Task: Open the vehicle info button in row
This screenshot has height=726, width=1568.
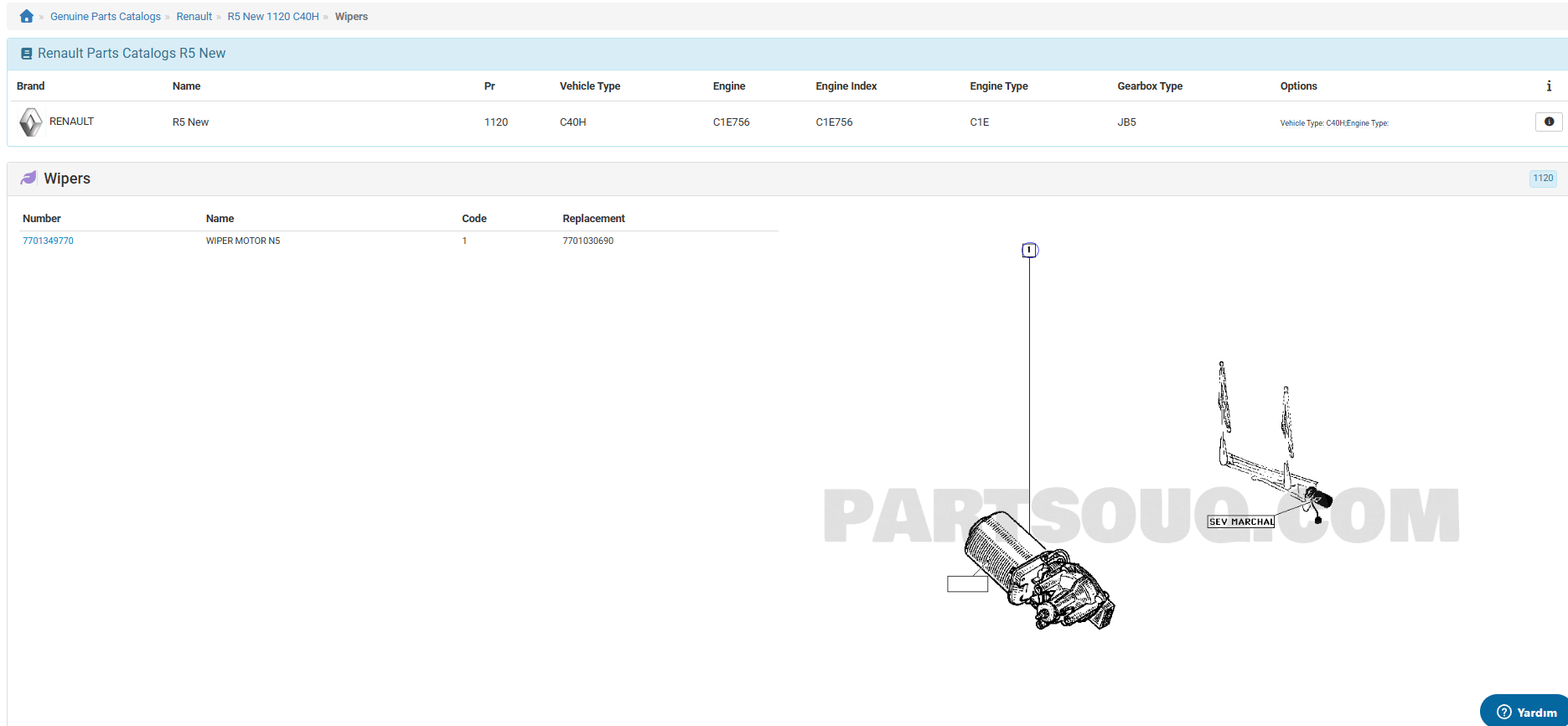Action: point(1549,122)
